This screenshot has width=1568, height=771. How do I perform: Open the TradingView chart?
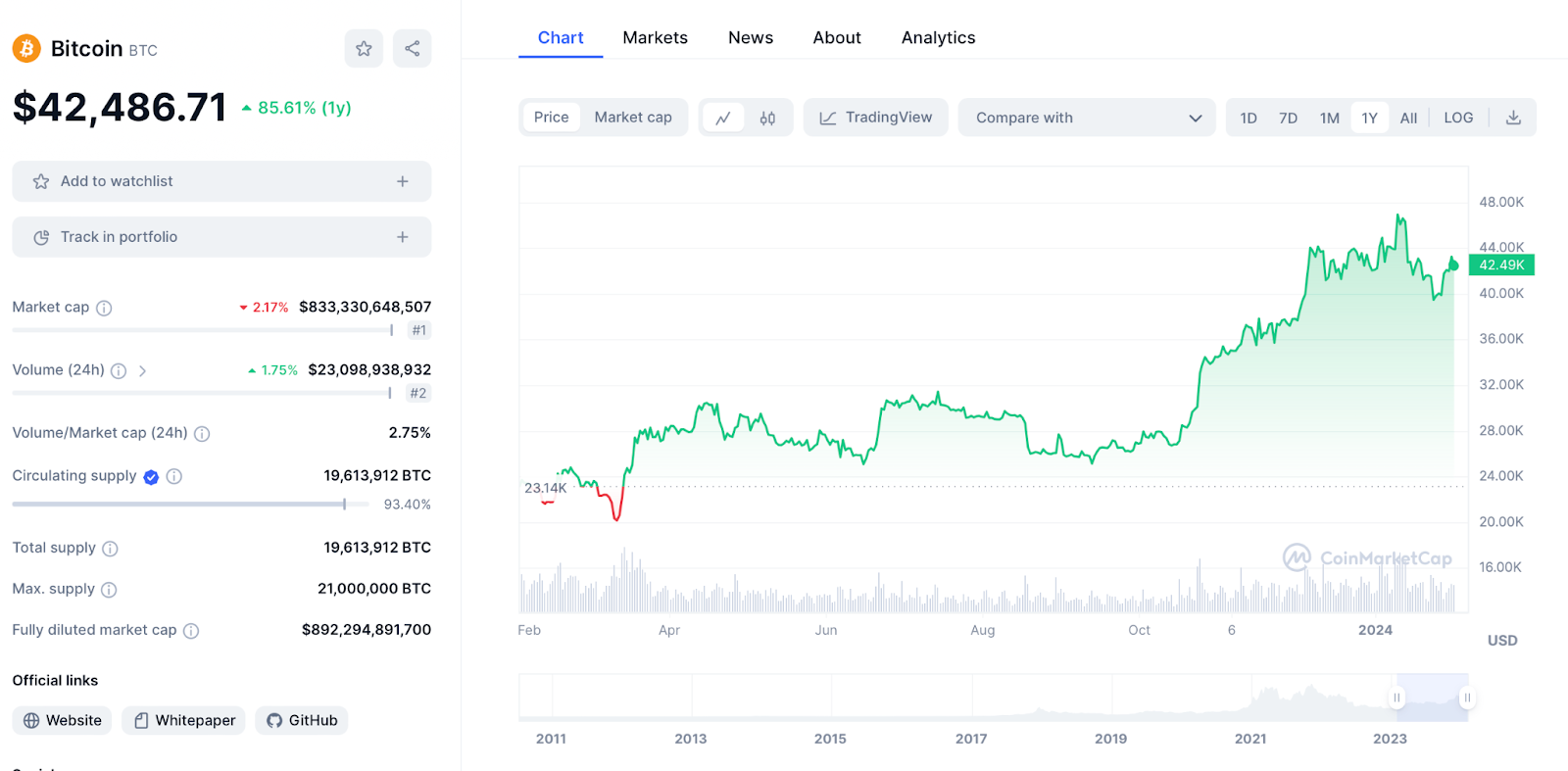point(876,118)
